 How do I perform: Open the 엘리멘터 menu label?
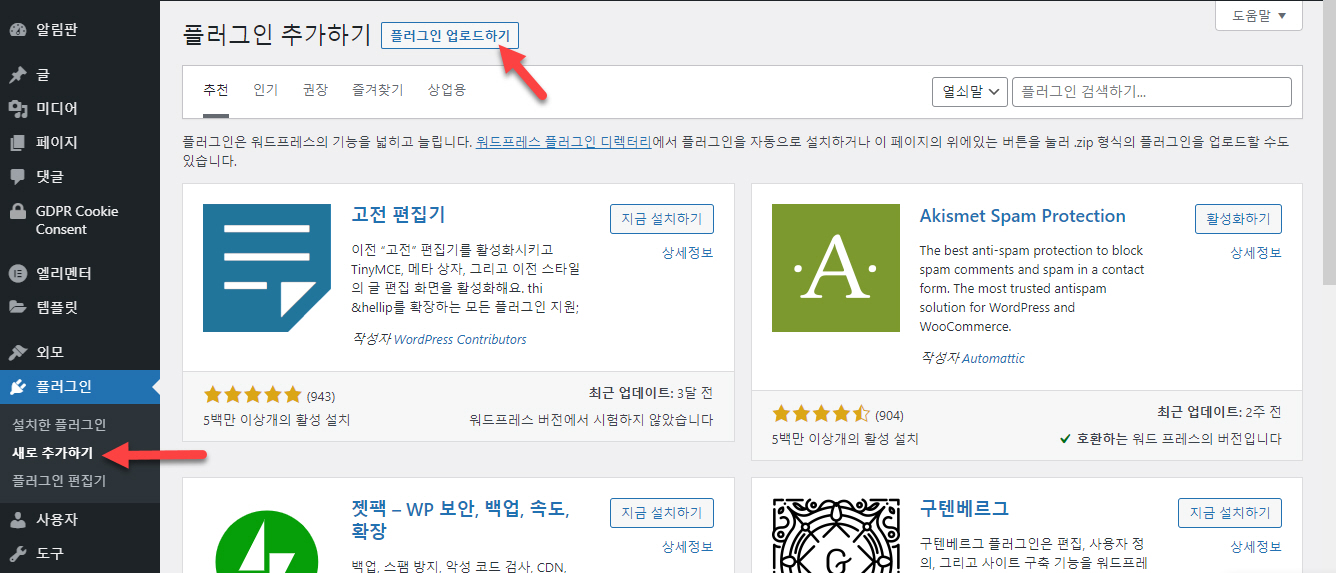(x=64, y=273)
